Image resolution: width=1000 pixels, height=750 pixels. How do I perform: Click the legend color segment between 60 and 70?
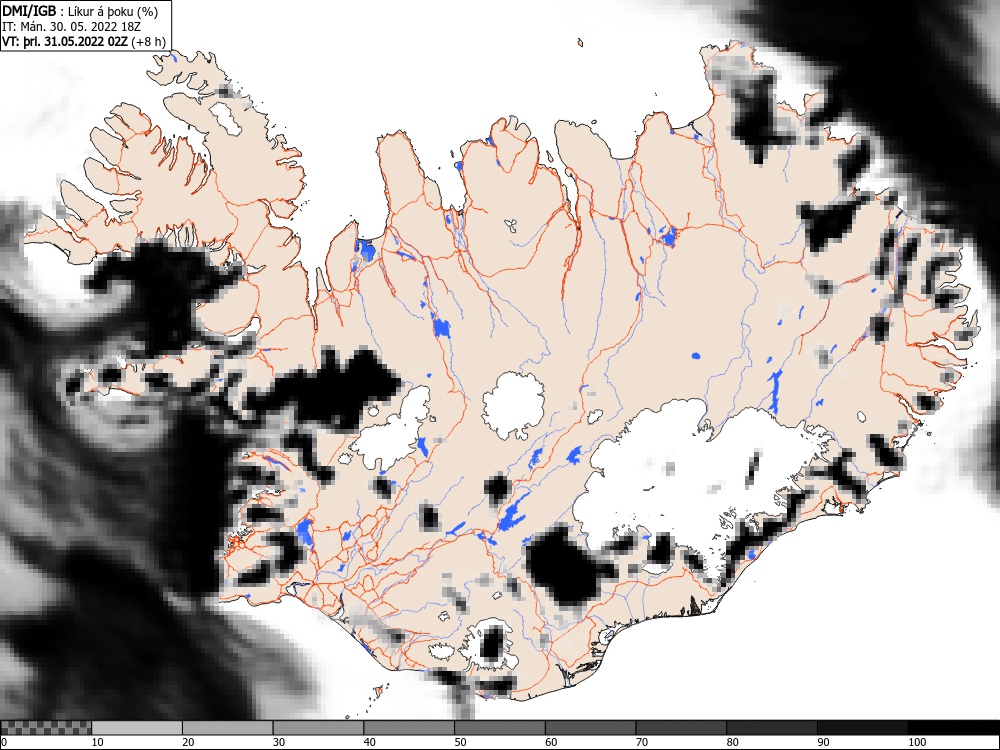(x=591, y=728)
